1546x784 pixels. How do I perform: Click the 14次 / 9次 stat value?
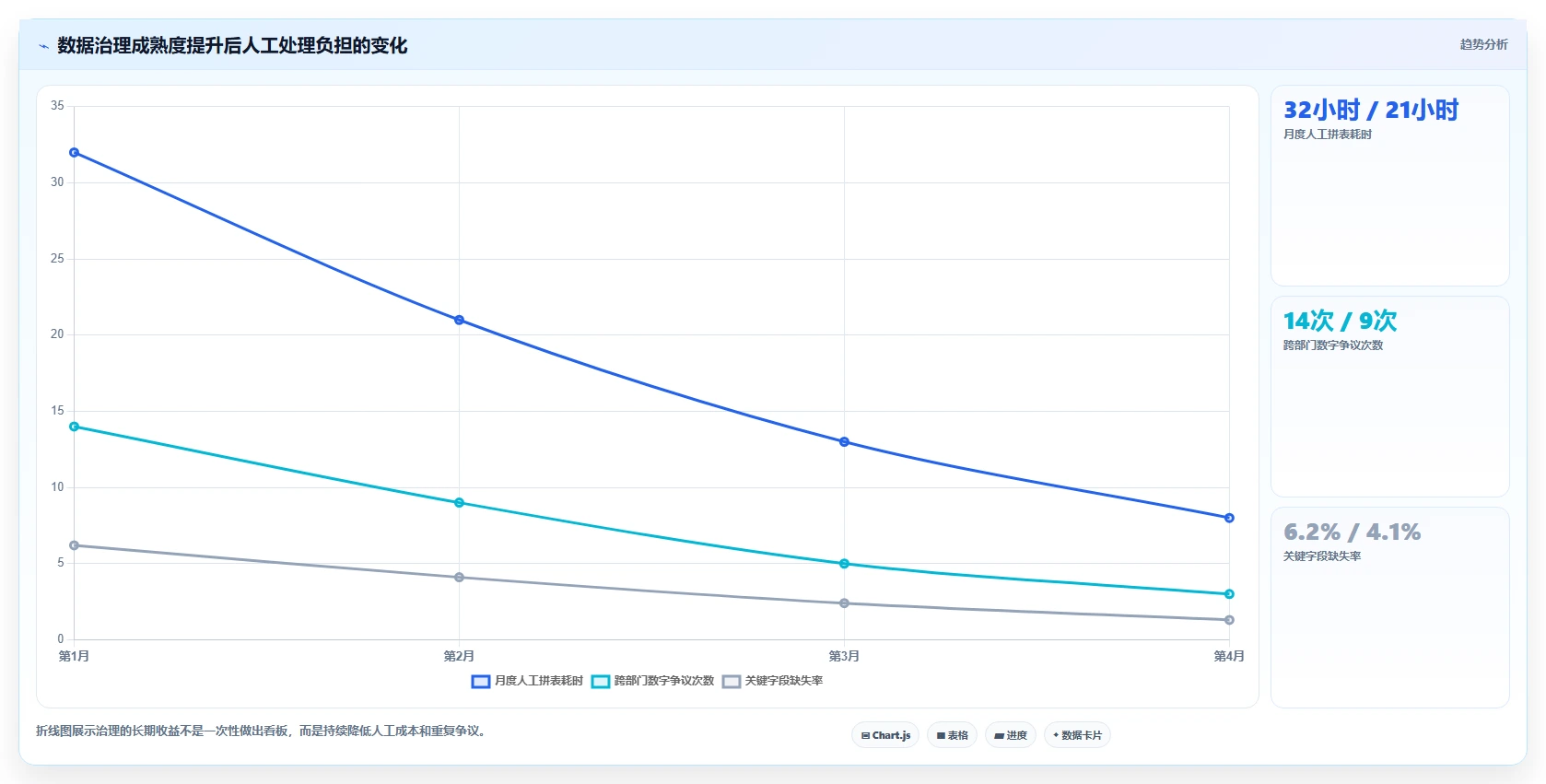(1341, 322)
